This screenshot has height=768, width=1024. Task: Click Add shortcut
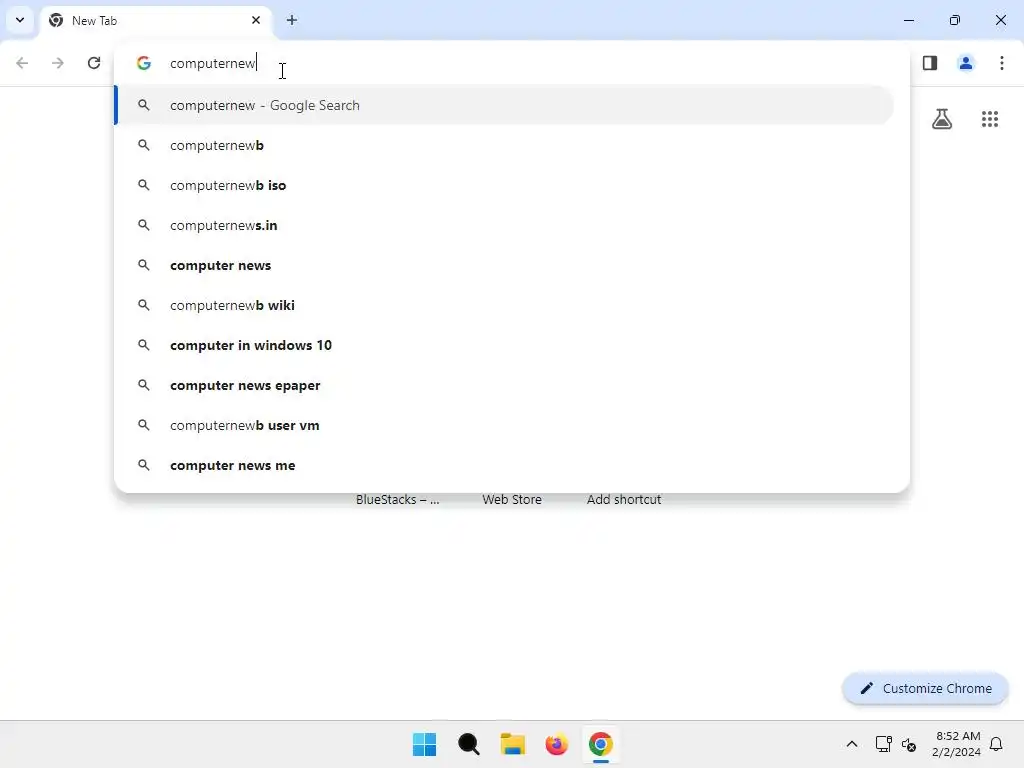tap(624, 500)
